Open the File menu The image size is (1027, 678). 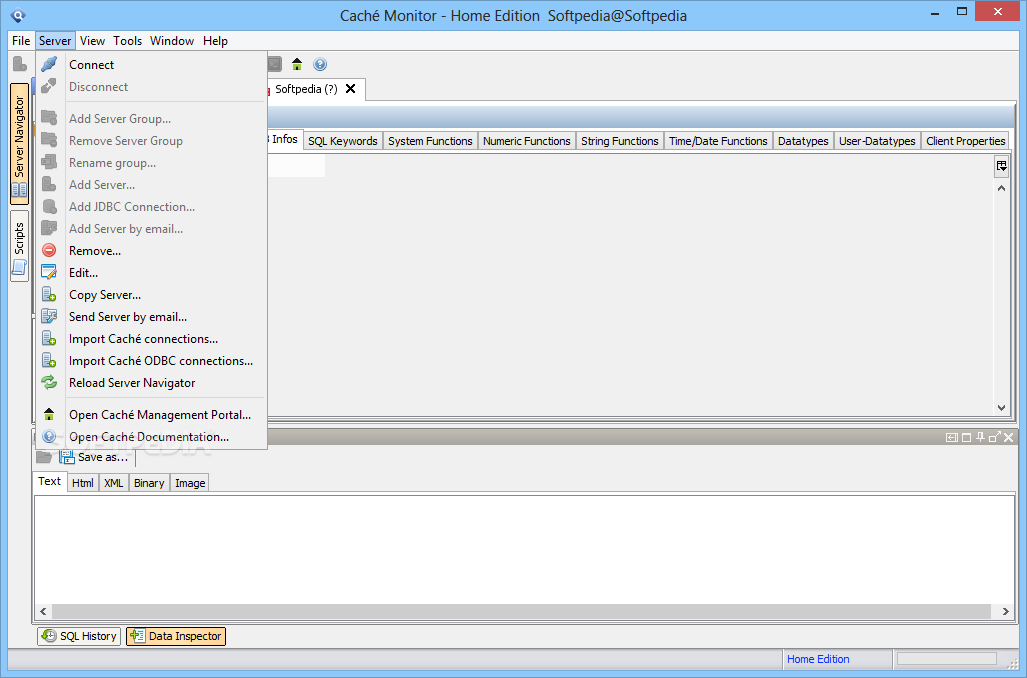pyautogui.click(x=21, y=41)
